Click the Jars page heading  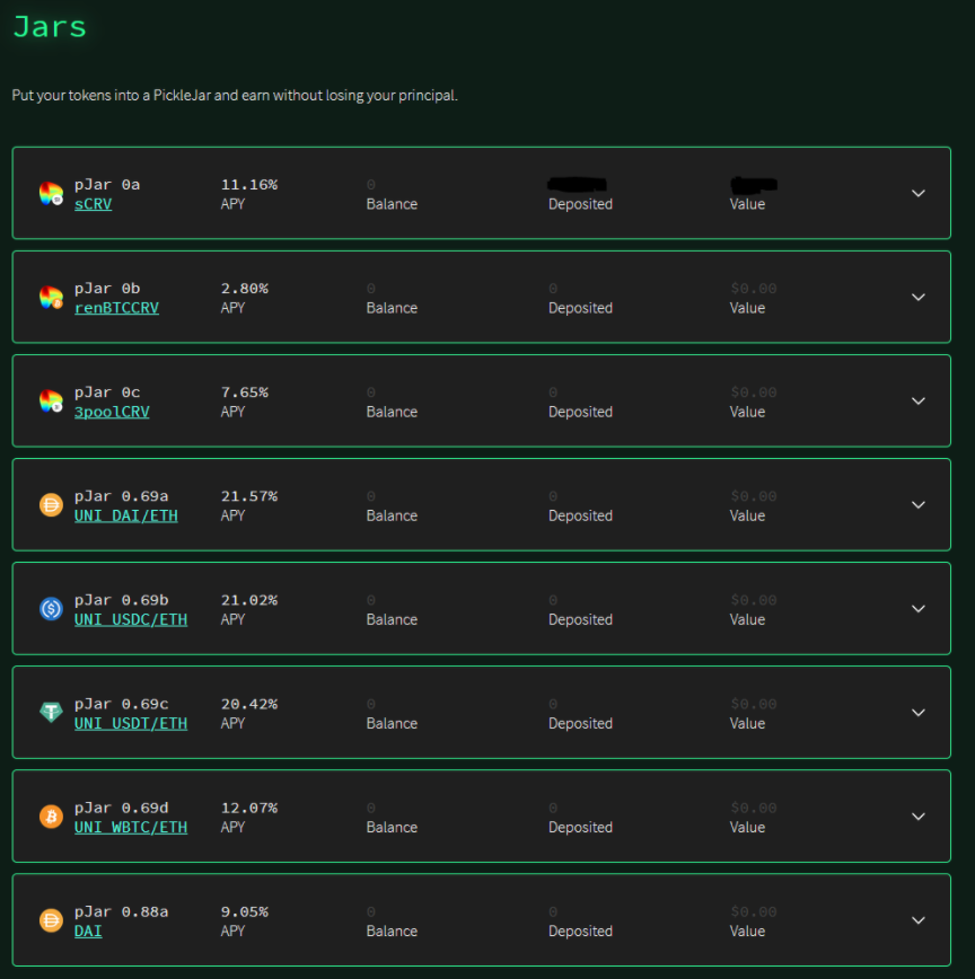(x=49, y=27)
